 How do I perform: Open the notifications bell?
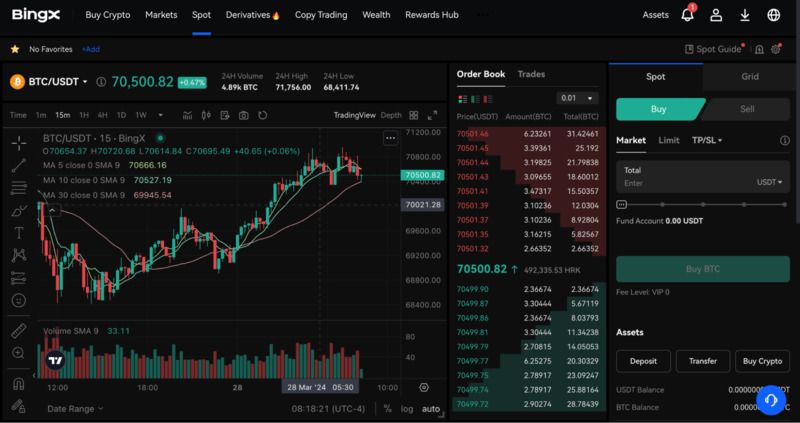click(x=687, y=15)
